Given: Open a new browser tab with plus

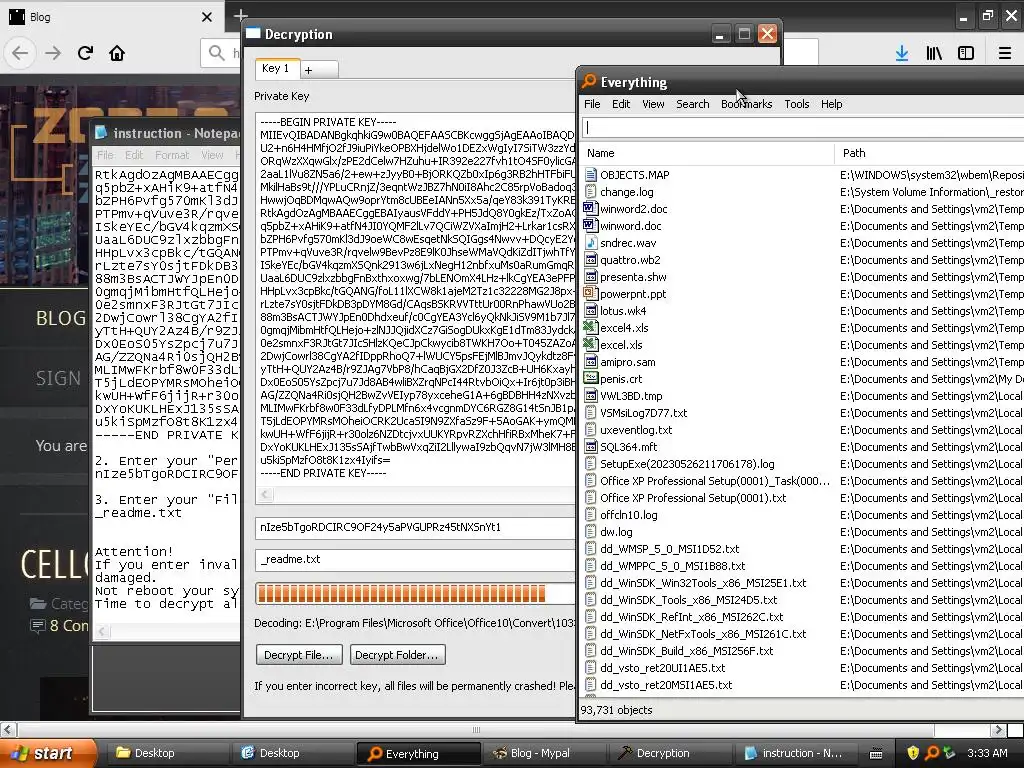Looking at the screenshot, I should (240, 16).
